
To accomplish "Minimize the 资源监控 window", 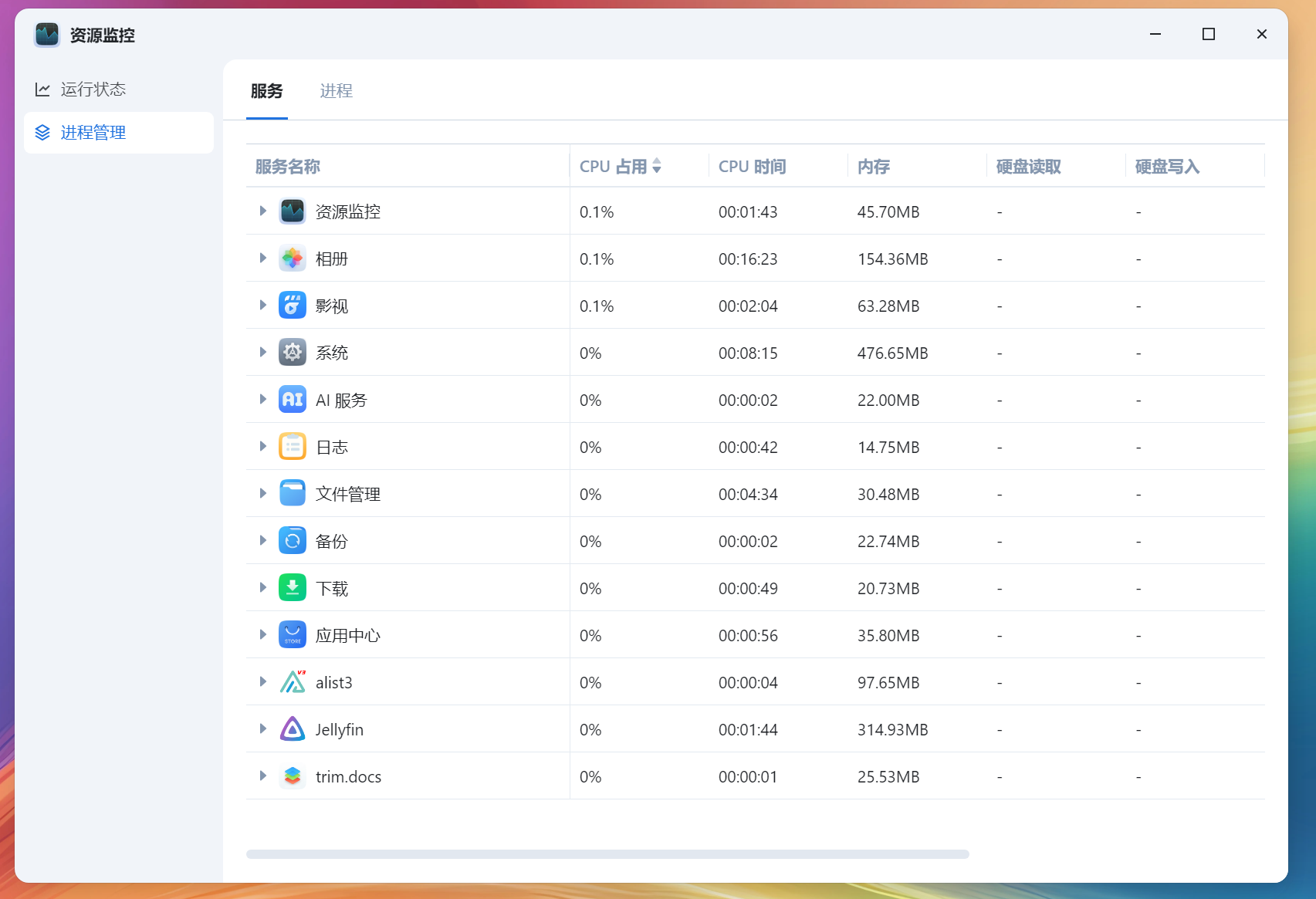I will (x=1155, y=34).
